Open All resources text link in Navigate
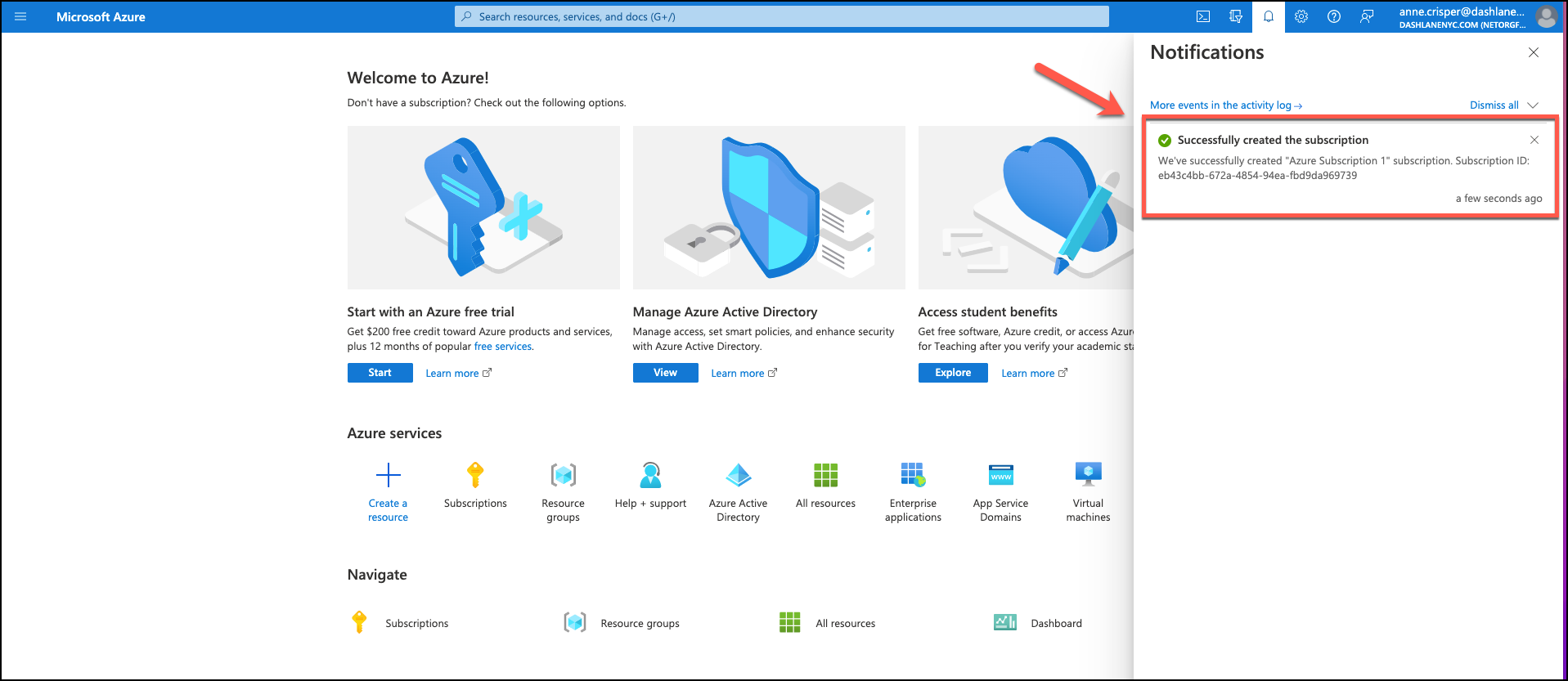This screenshot has height=681, width=1568. point(845,623)
